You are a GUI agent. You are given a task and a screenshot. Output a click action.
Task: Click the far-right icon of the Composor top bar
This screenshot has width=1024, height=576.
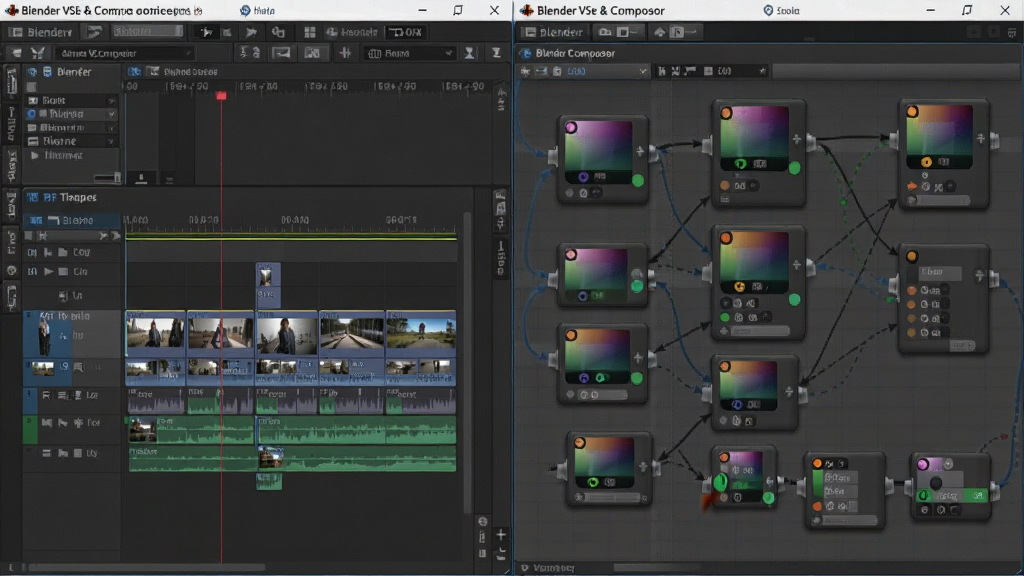tap(1012, 31)
